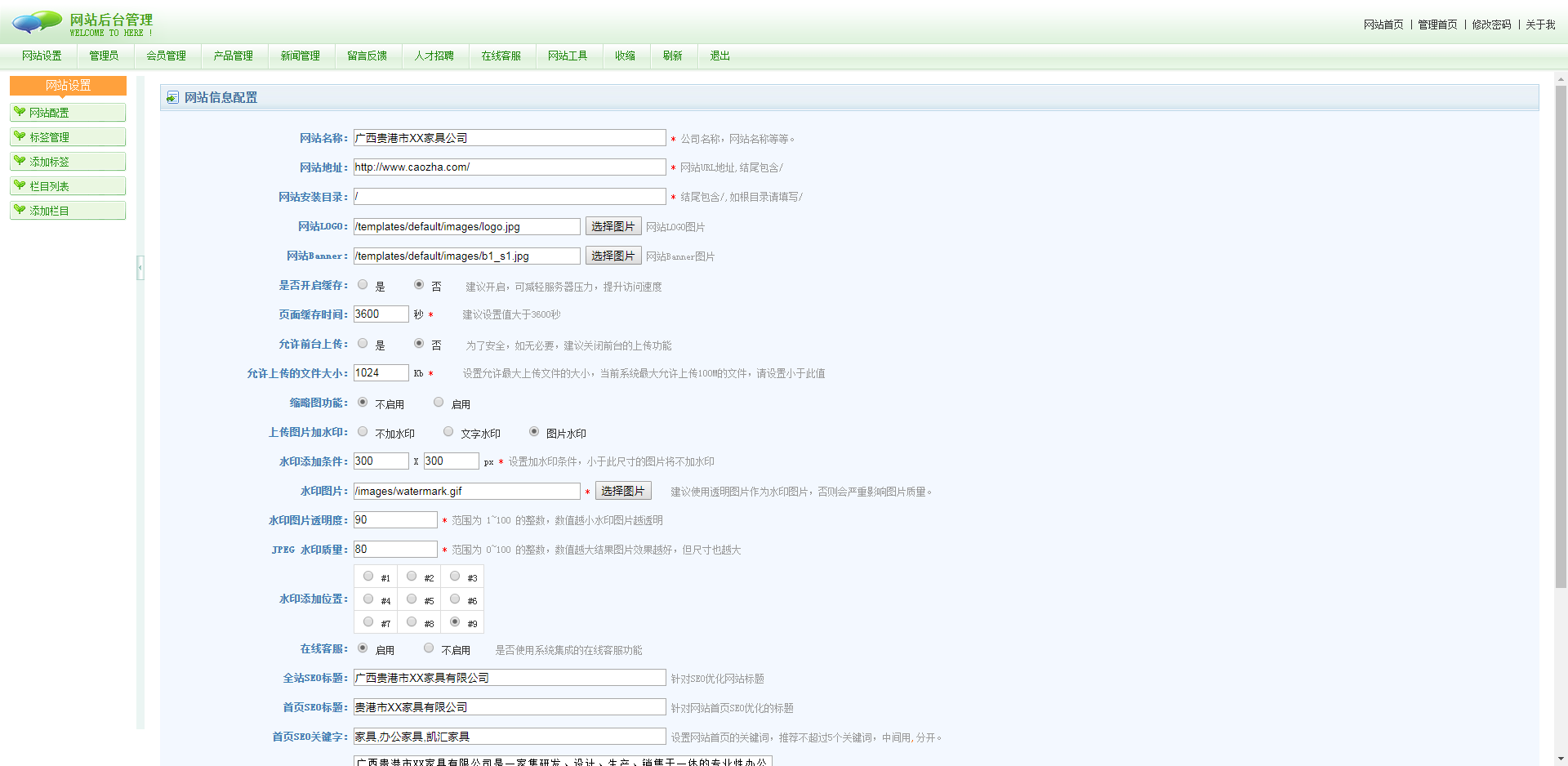The width and height of the screenshot is (1568, 766).
Task: Open 标签管理 in the sidebar
Action: (x=68, y=137)
